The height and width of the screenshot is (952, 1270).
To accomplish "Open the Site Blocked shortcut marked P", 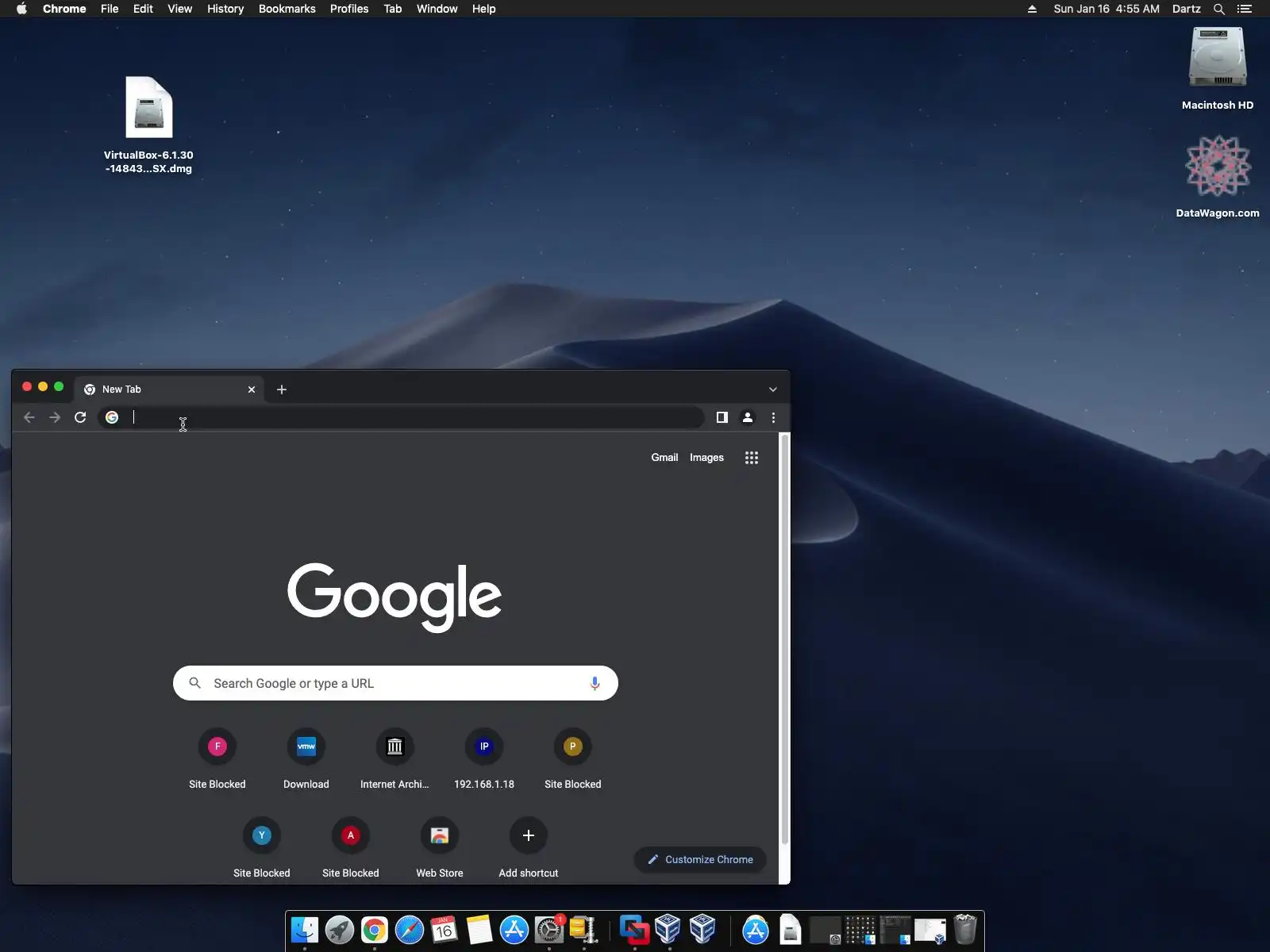I will click(x=573, y=759).
